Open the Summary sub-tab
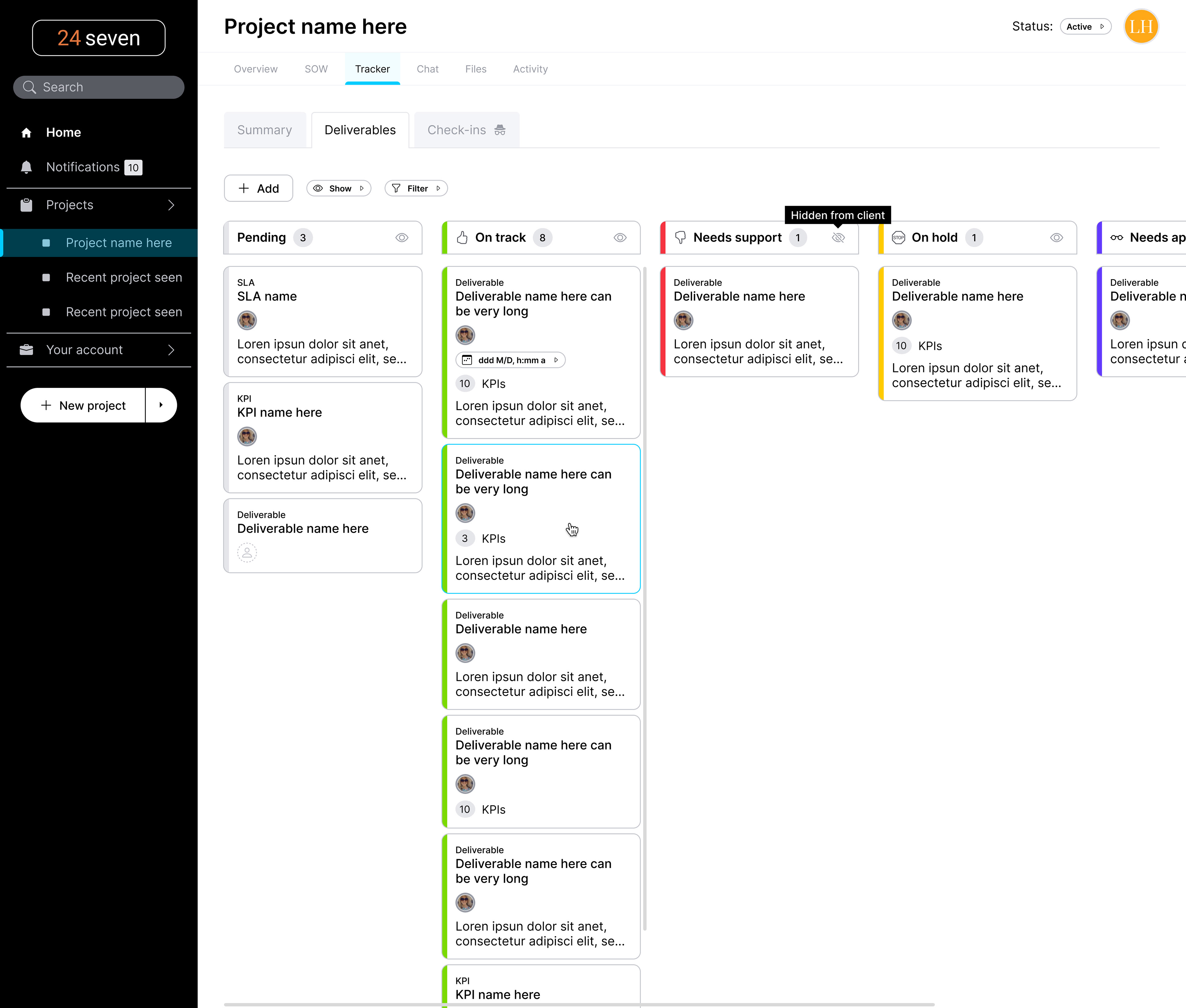 point(265,130)
